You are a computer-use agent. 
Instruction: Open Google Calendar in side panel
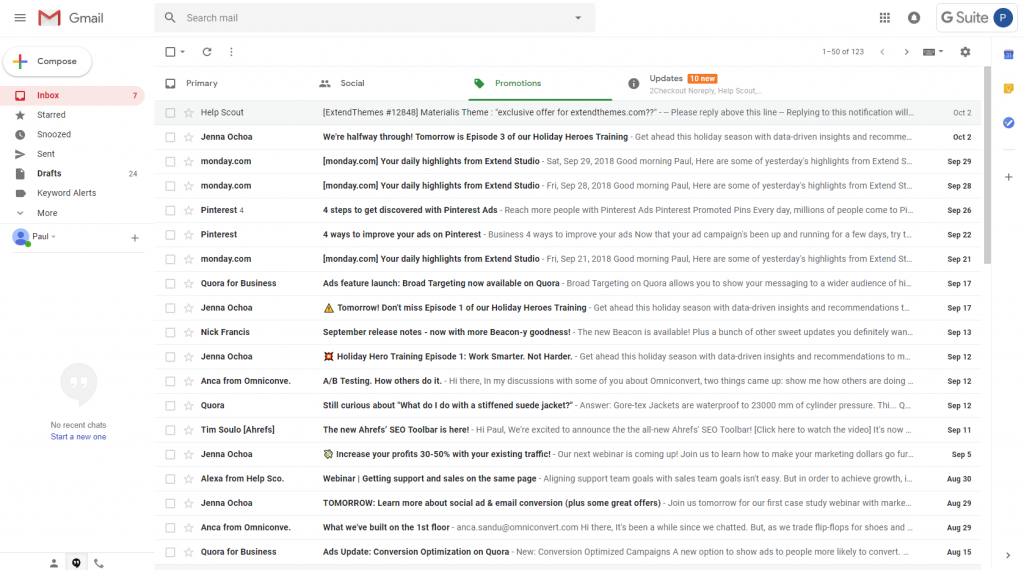(x=1008, y=54)
